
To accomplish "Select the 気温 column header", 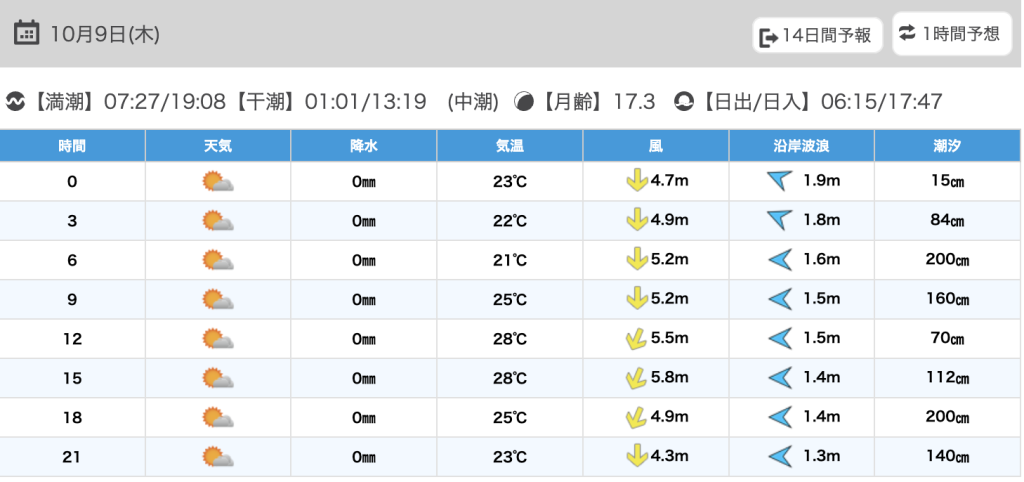I will (510, 146).
